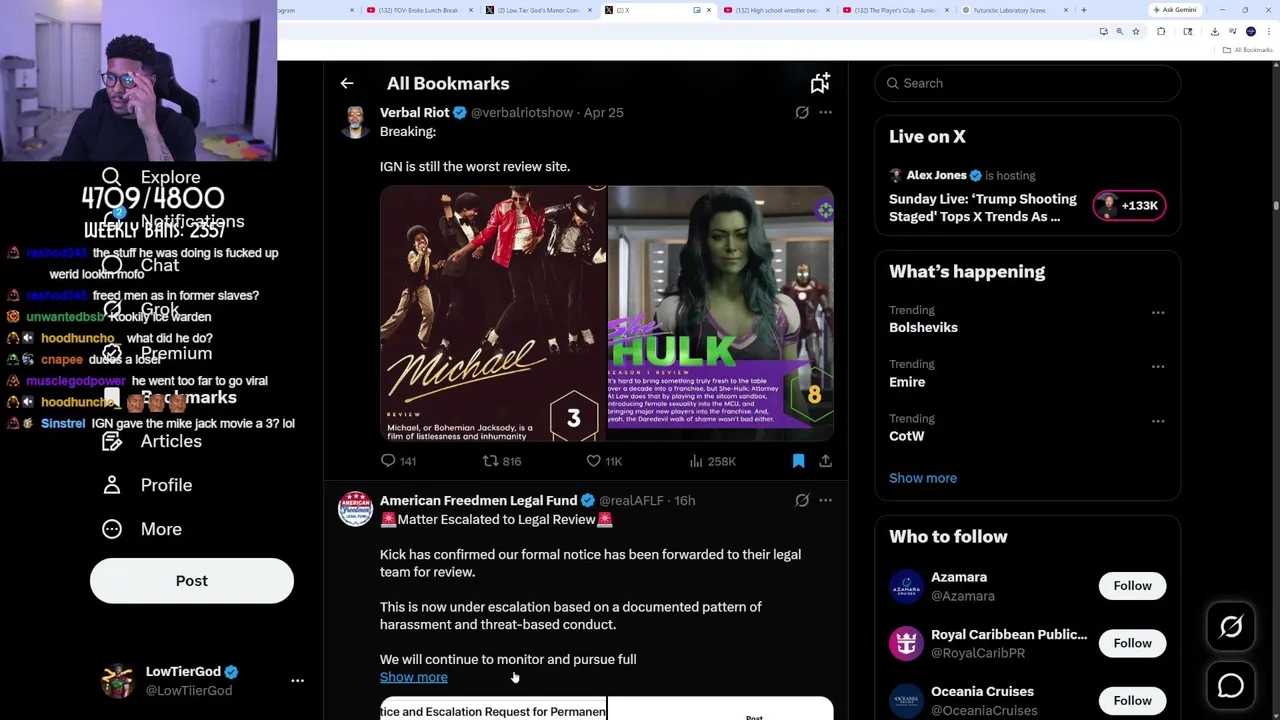The image size is (1280, 720).
Task: Open LowTierGod account menu dots
Action: pos(297,681)
